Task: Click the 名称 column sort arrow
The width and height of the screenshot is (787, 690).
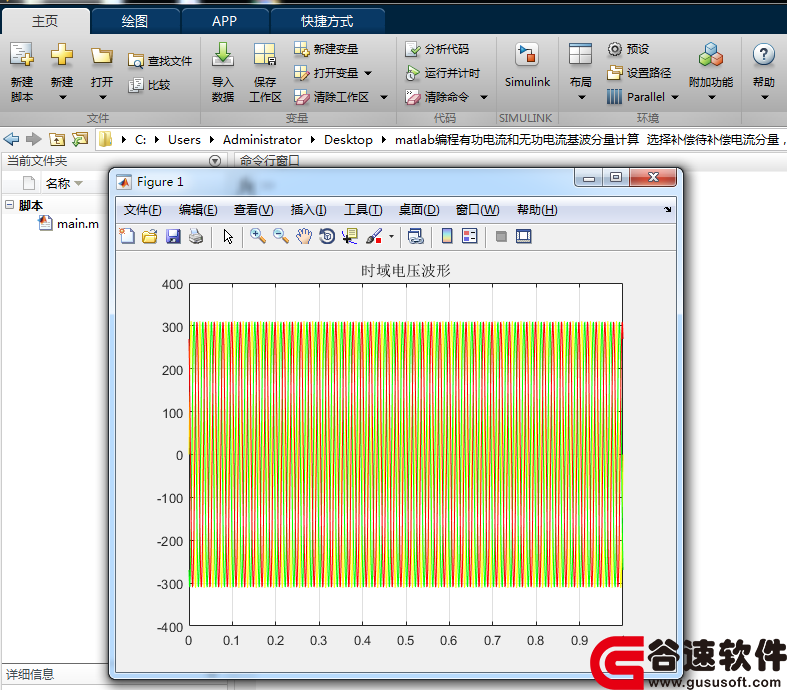Action: (x=78, y=184)
